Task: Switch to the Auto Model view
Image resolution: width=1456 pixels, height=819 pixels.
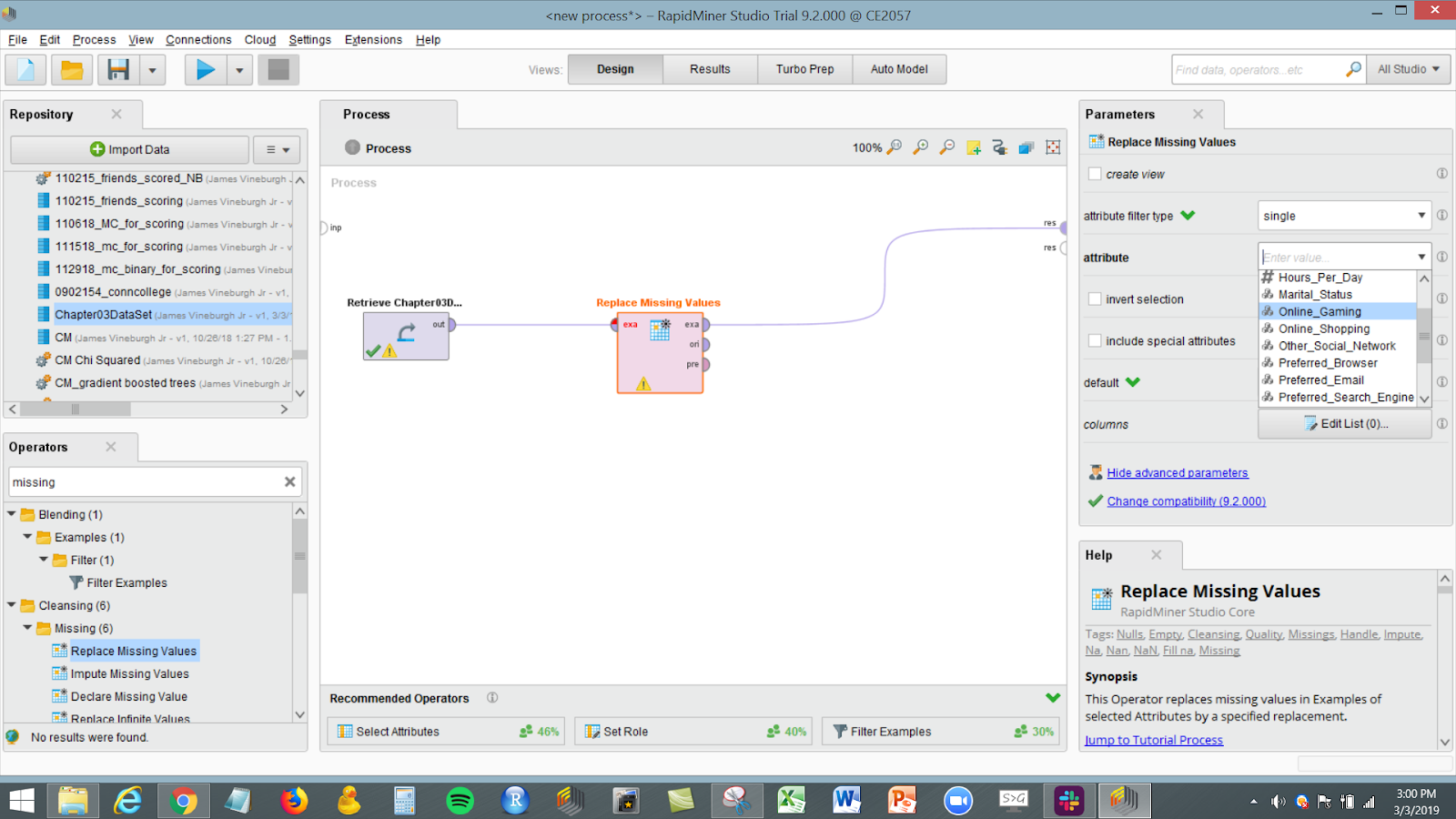Action: (x=899, y=69)
